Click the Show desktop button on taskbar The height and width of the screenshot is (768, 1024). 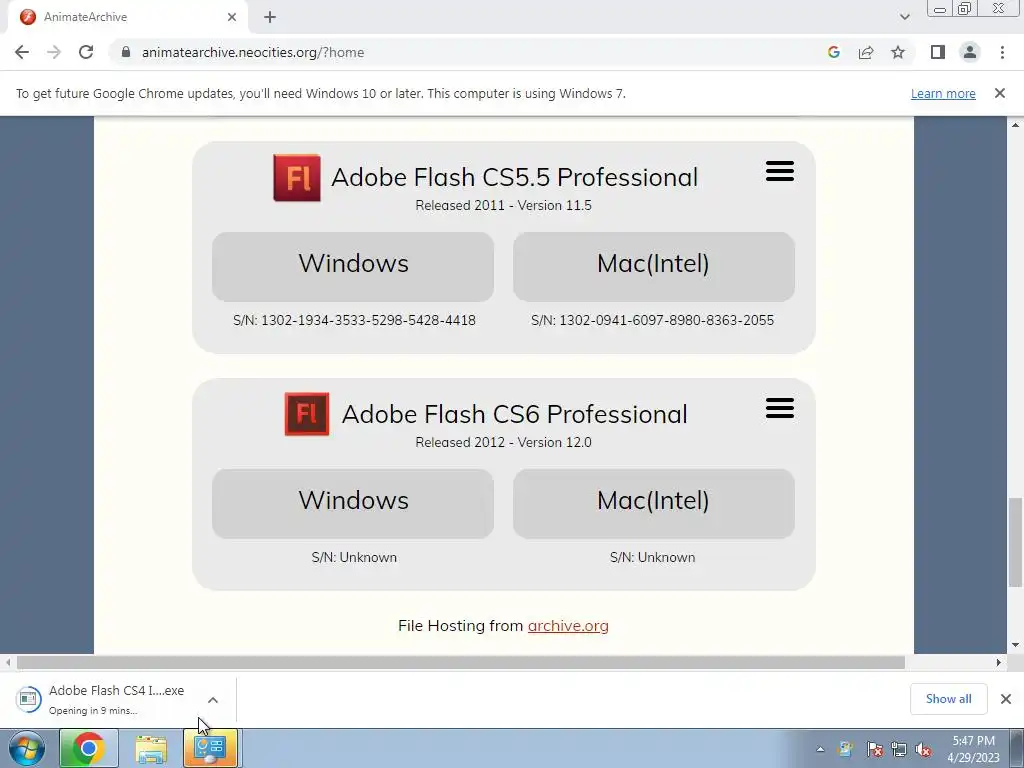(x=1017, y=748)
